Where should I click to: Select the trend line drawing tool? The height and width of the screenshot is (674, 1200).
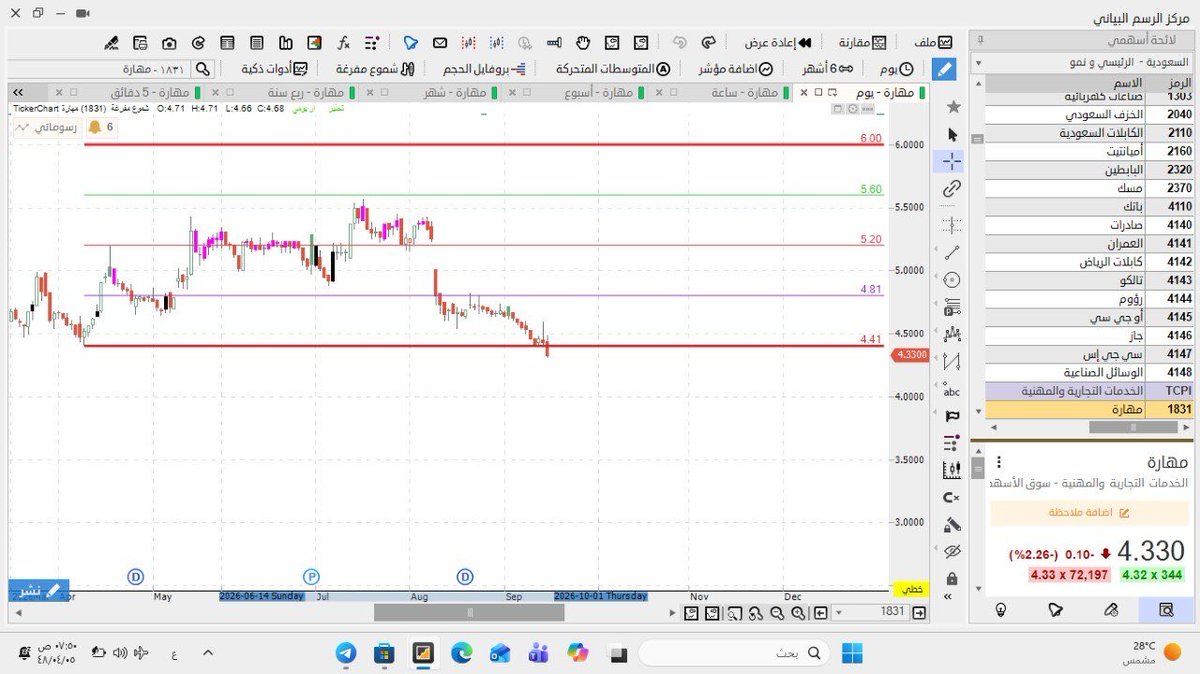(952, 253)
